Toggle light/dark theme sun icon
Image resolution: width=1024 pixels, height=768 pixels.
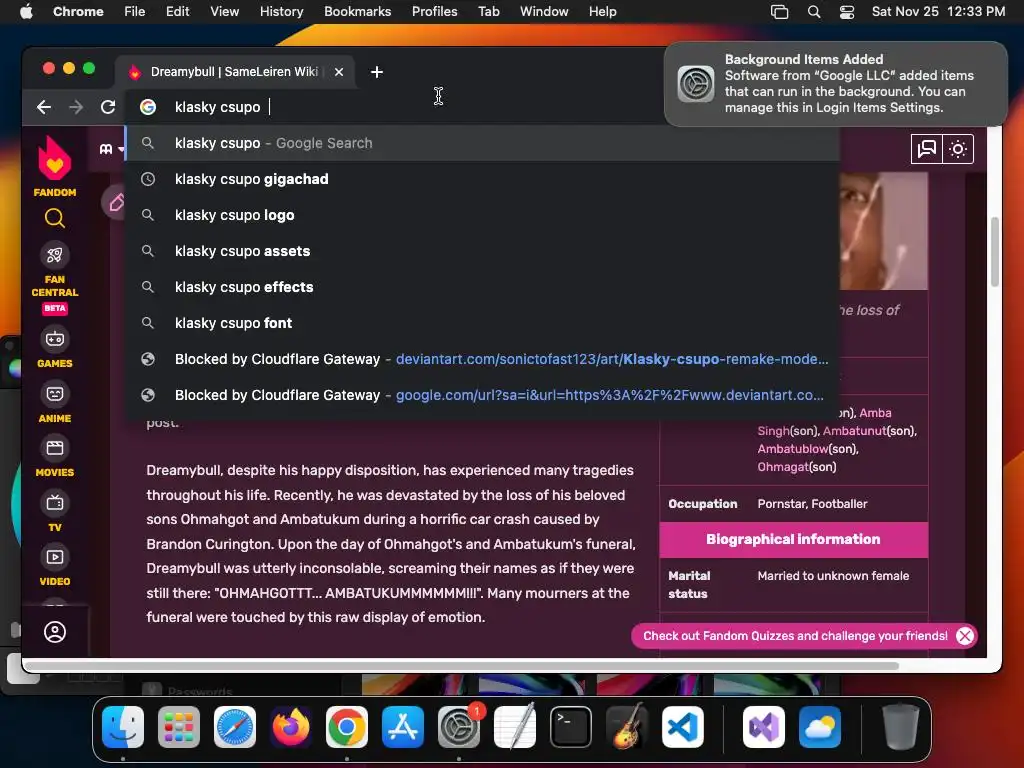click(x=957, y=149)
